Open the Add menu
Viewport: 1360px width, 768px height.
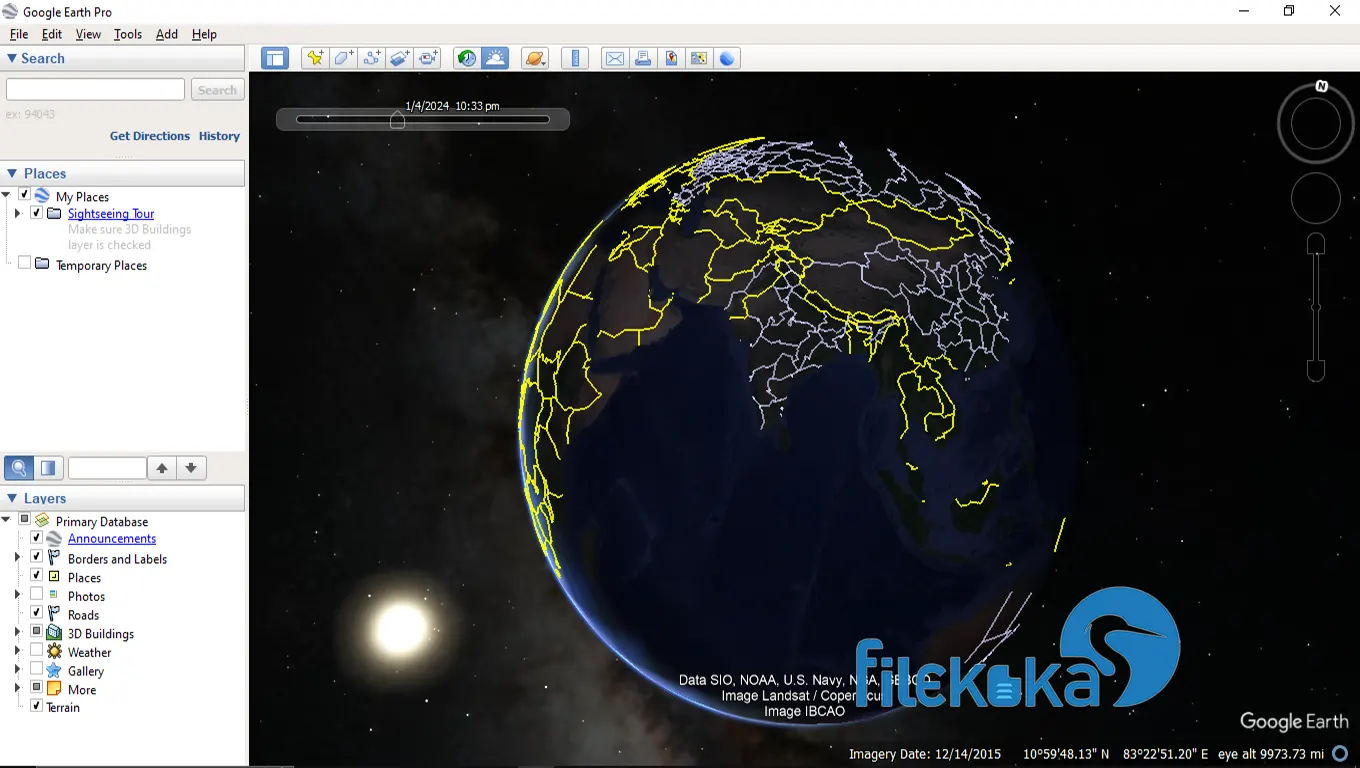pos(167,34)
